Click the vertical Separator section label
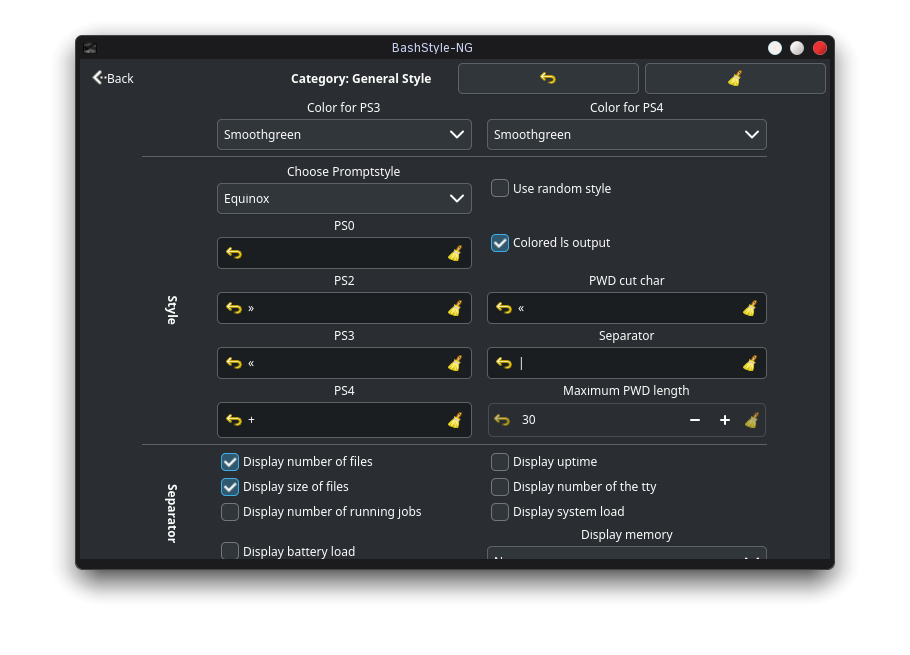The width and height of the screenshot is (910, 655). (172, 513)
